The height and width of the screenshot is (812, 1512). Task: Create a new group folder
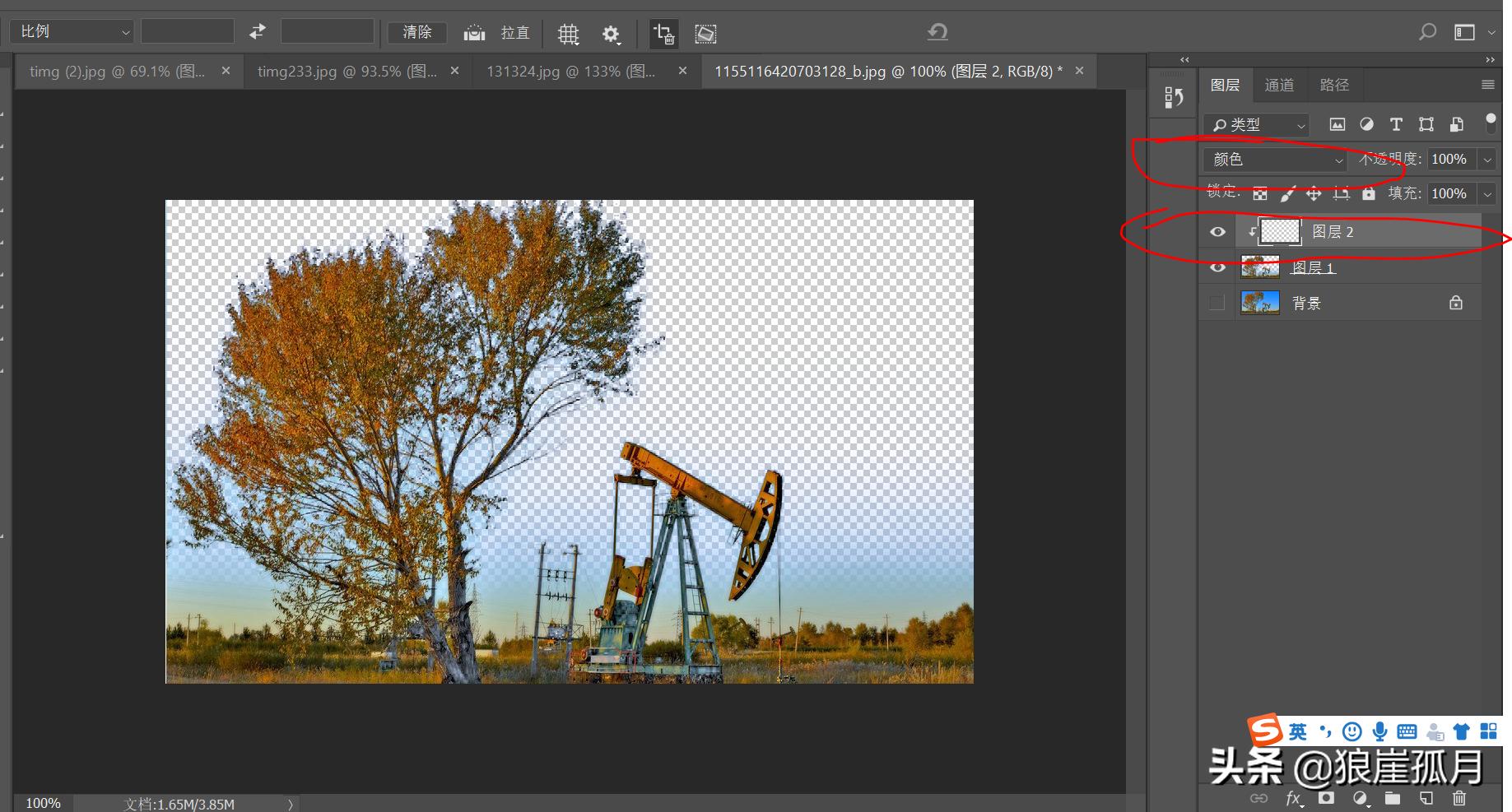[x=1393, y=797]
